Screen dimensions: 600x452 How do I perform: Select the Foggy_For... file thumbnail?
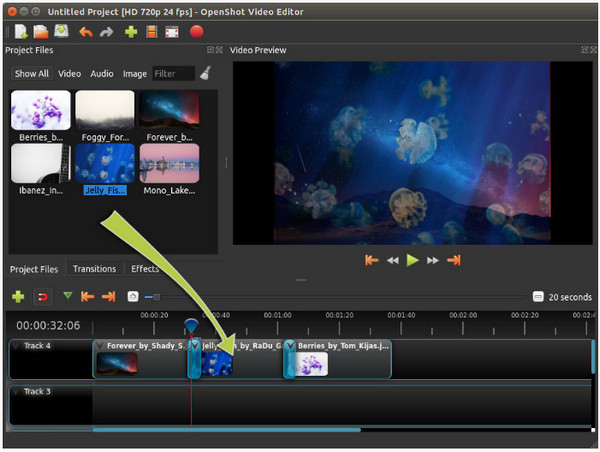click(x=105, y=110)
